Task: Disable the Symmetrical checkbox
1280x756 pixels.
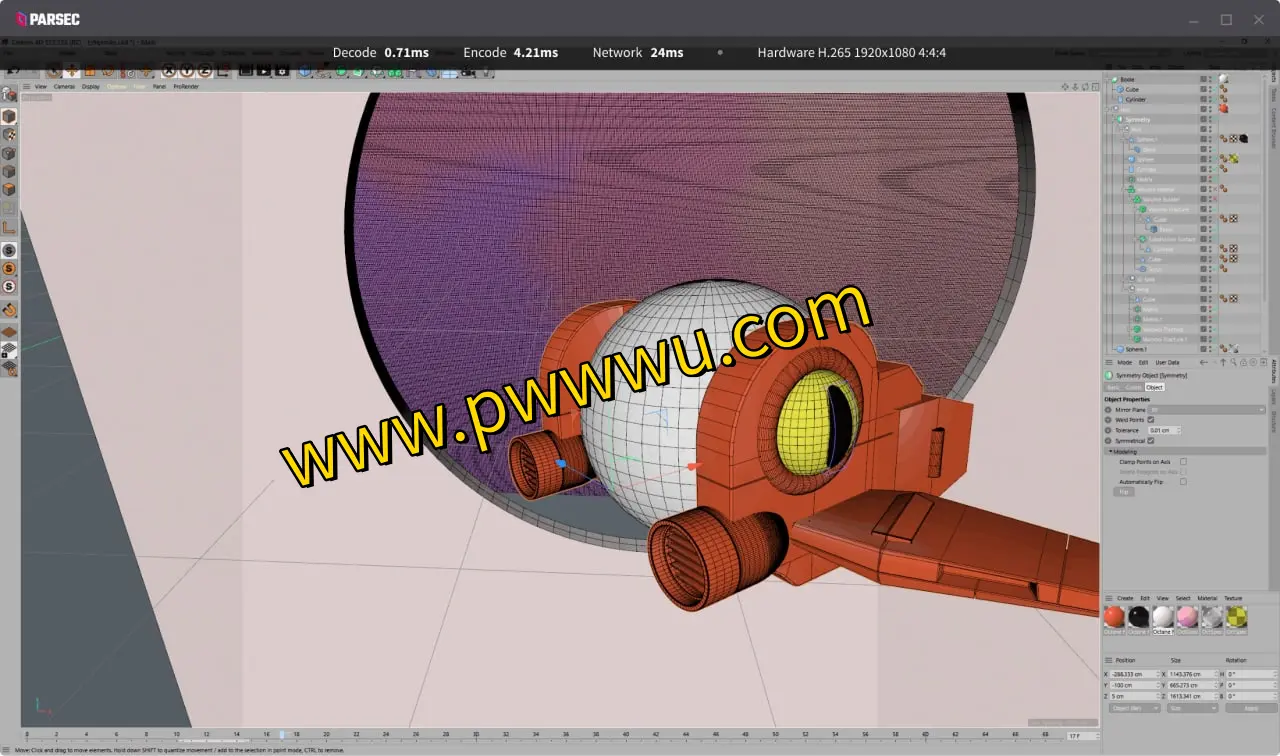Action: pyautogui.click(x=1151, y=441)
